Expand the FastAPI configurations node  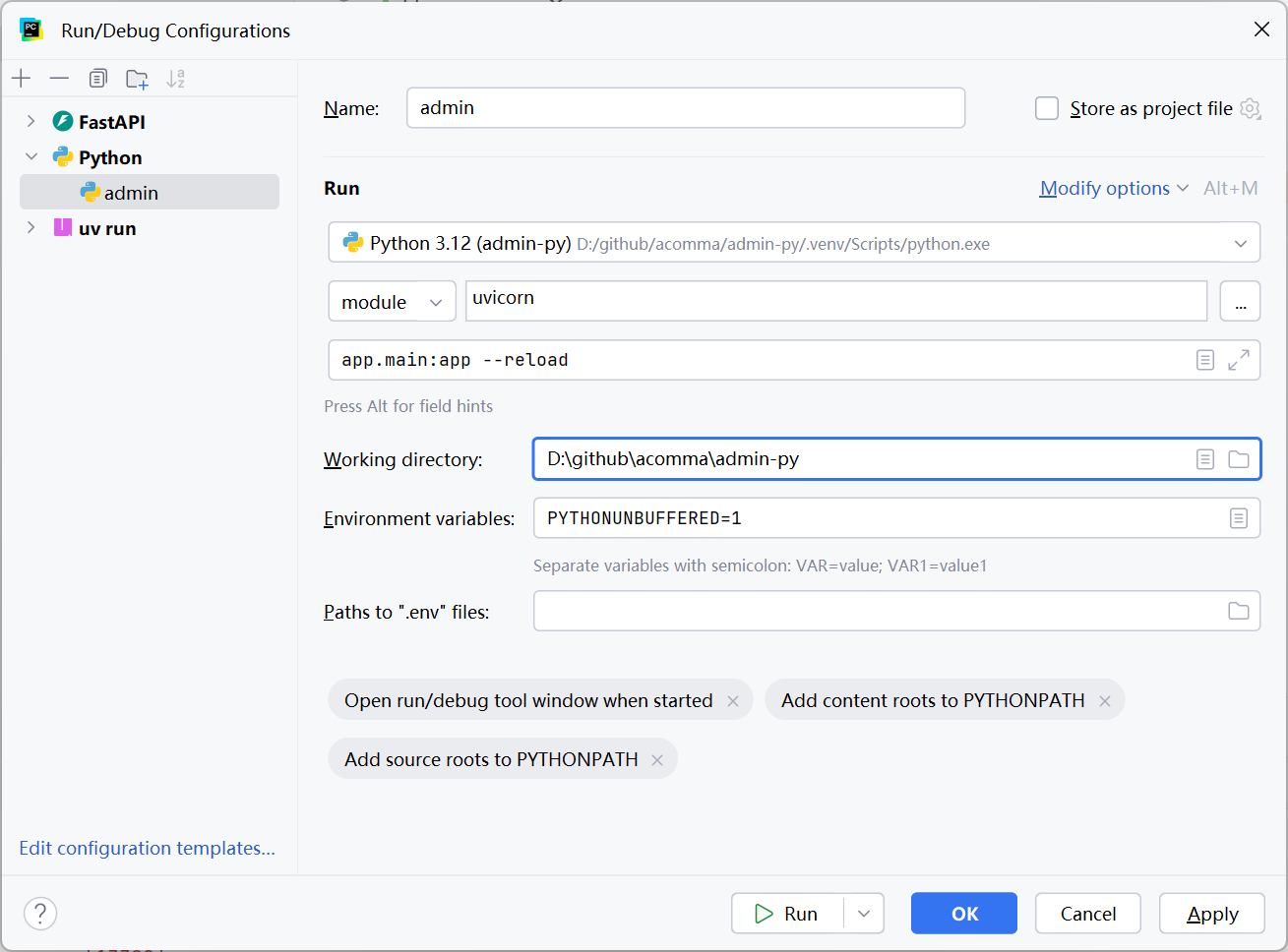[x=31, y=122]
